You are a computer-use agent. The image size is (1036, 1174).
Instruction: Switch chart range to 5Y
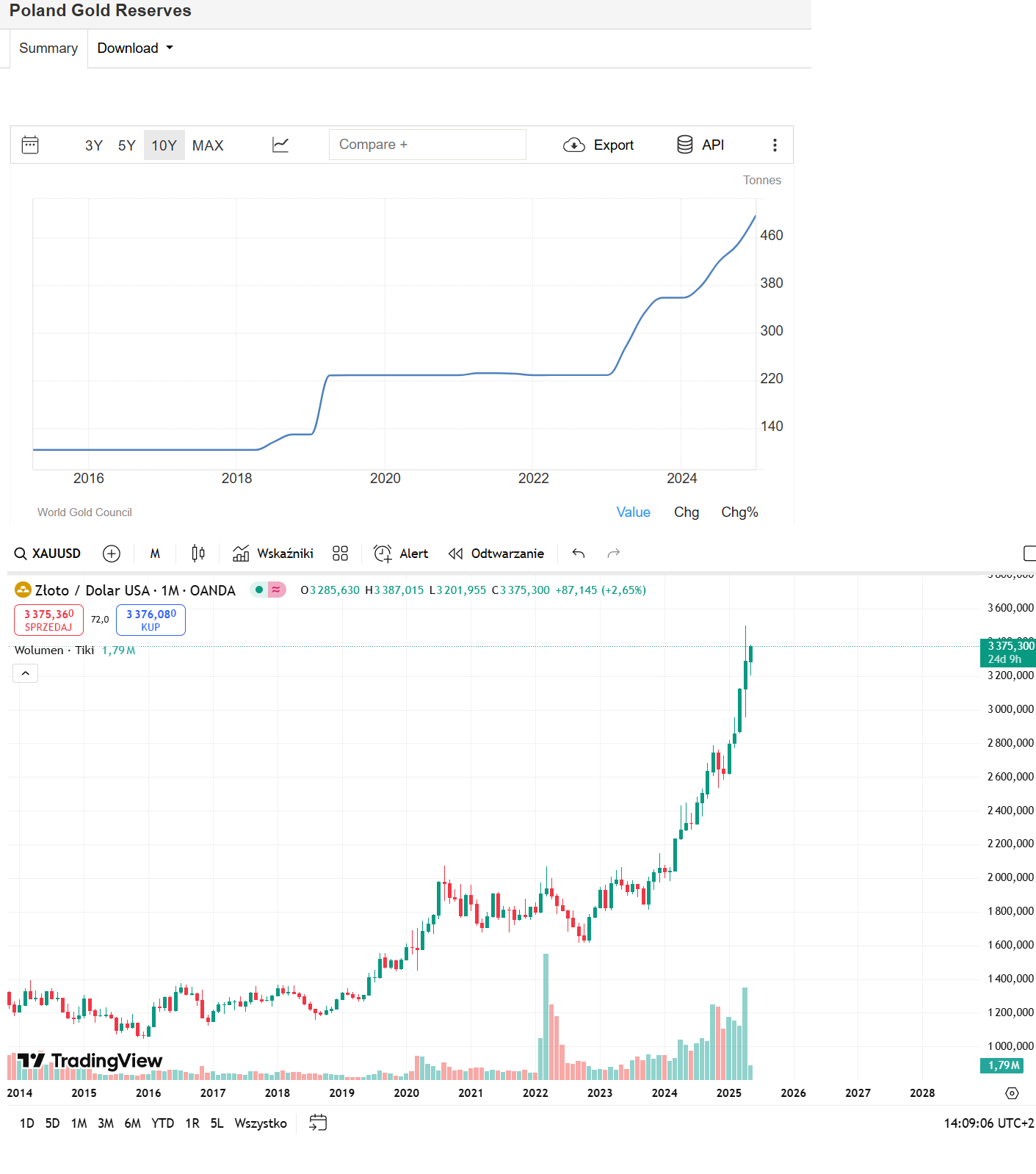pyautogui.click(x=126, y=145)
